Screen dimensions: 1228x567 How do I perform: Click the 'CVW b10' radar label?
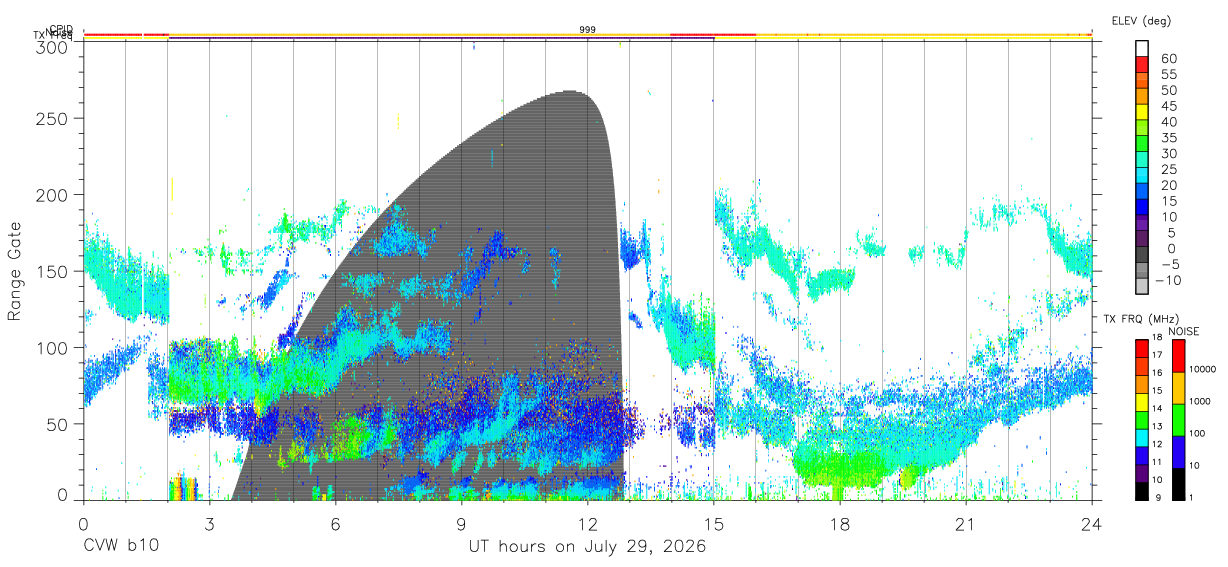[x=120, y=547]
